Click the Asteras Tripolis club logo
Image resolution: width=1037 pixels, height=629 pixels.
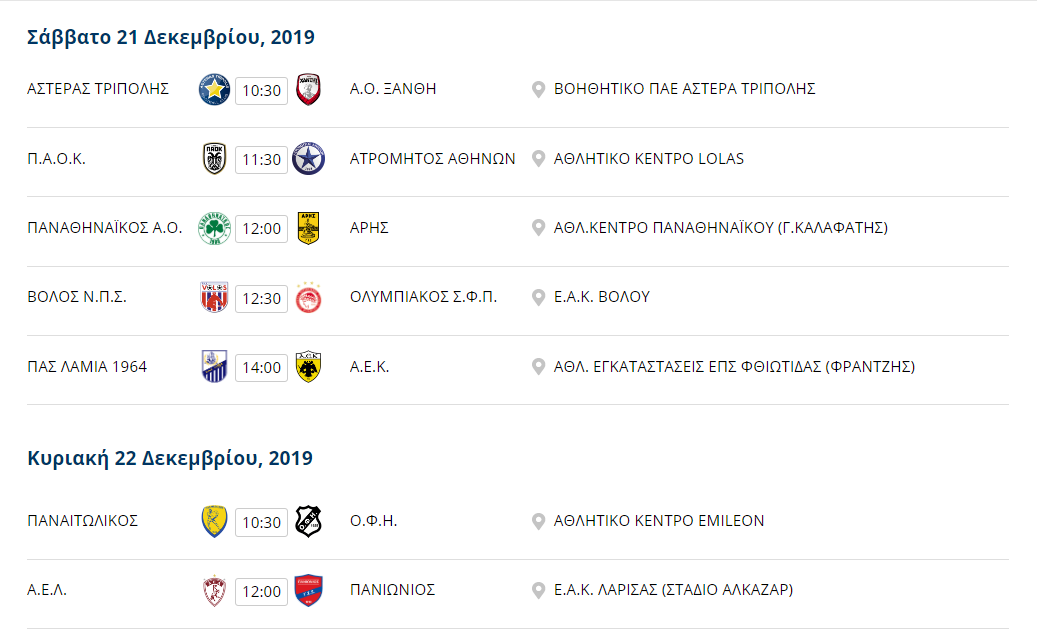coord(214,89)
